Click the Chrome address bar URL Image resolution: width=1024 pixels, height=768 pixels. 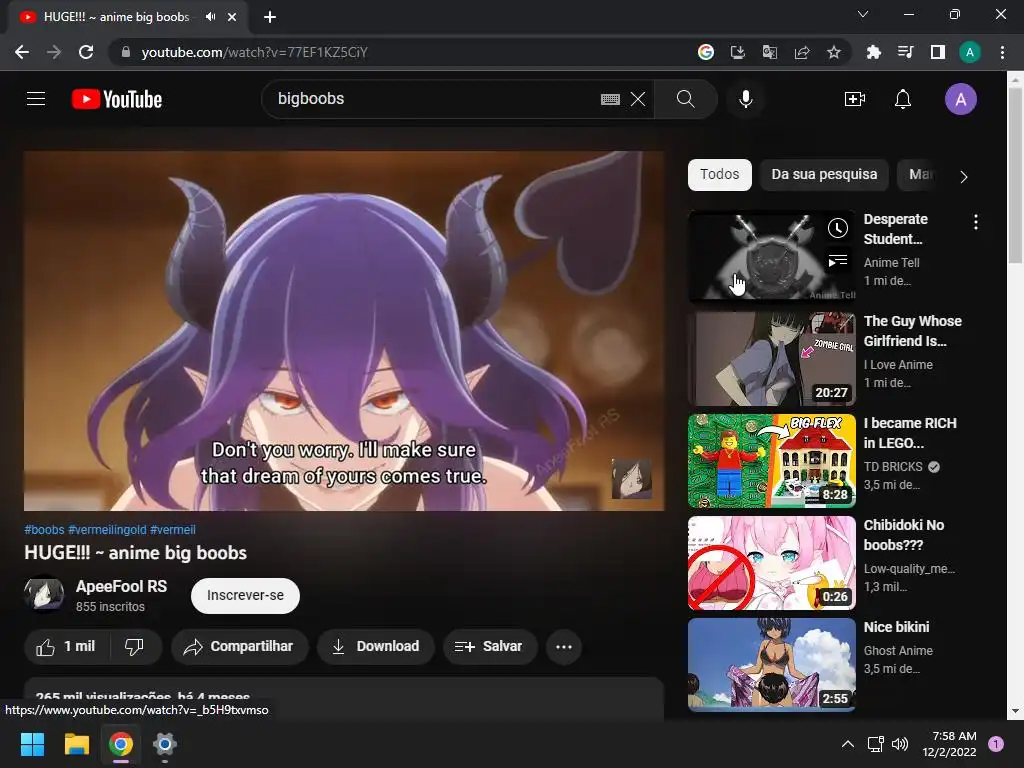click(255, 52)
